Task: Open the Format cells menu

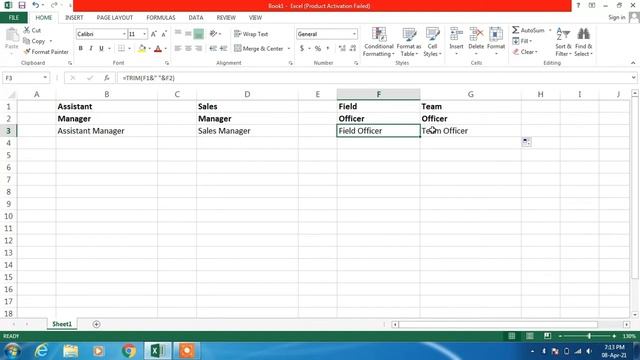Action: tap(496, 41)
